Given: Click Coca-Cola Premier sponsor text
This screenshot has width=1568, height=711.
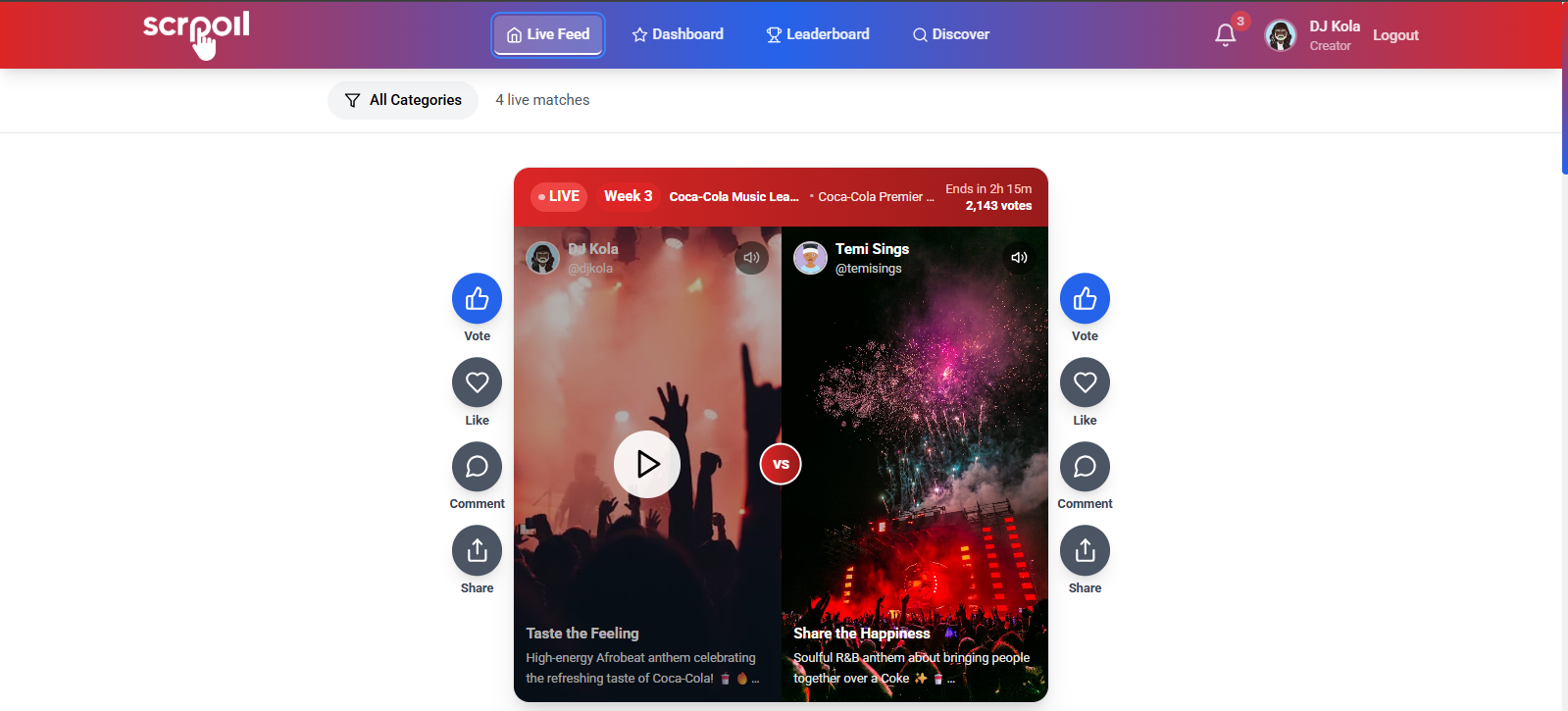Looking at the screenshot, I should coord(876,197).
